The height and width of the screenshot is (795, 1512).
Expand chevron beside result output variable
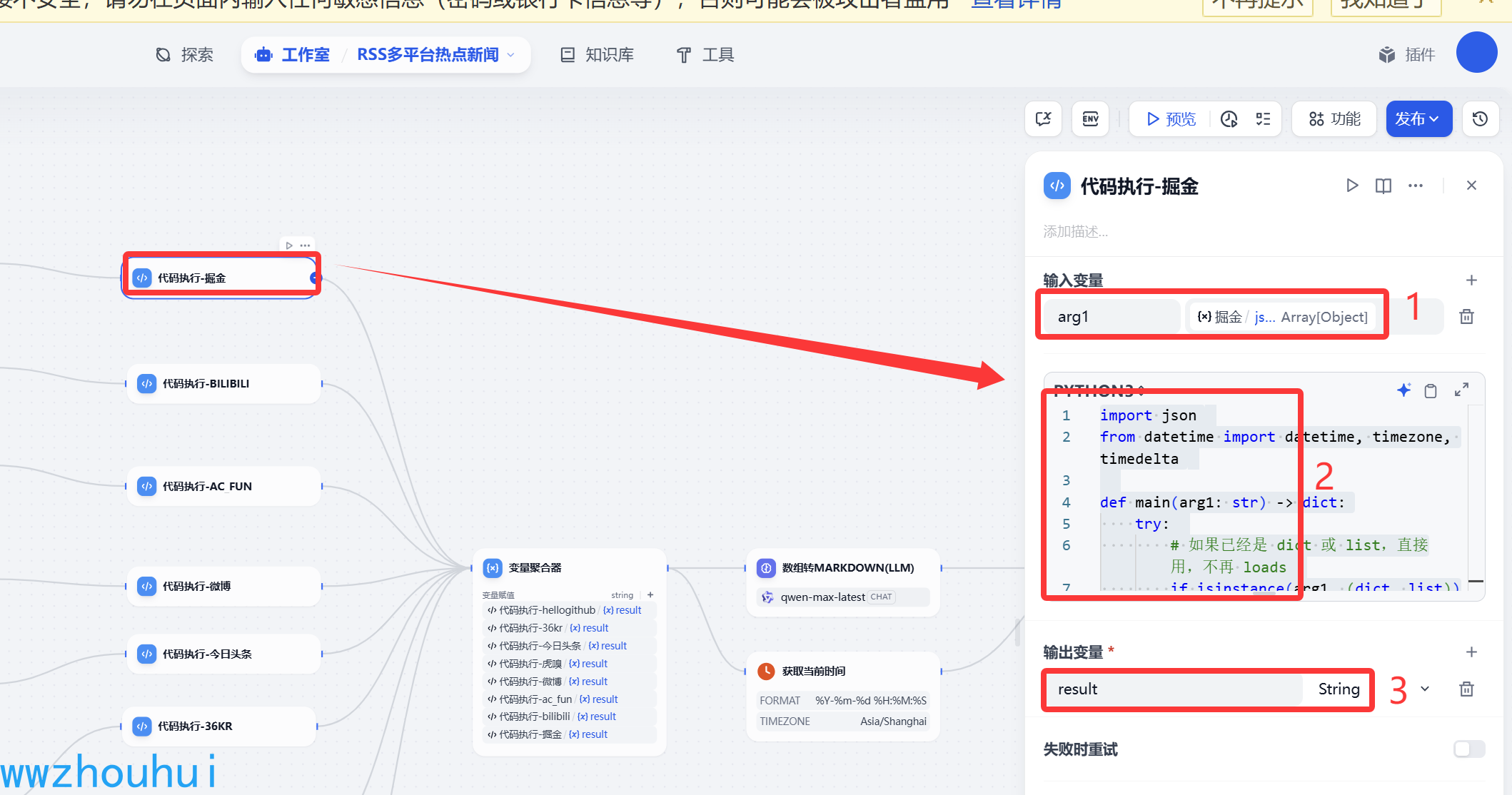[x=1425, y=689]
